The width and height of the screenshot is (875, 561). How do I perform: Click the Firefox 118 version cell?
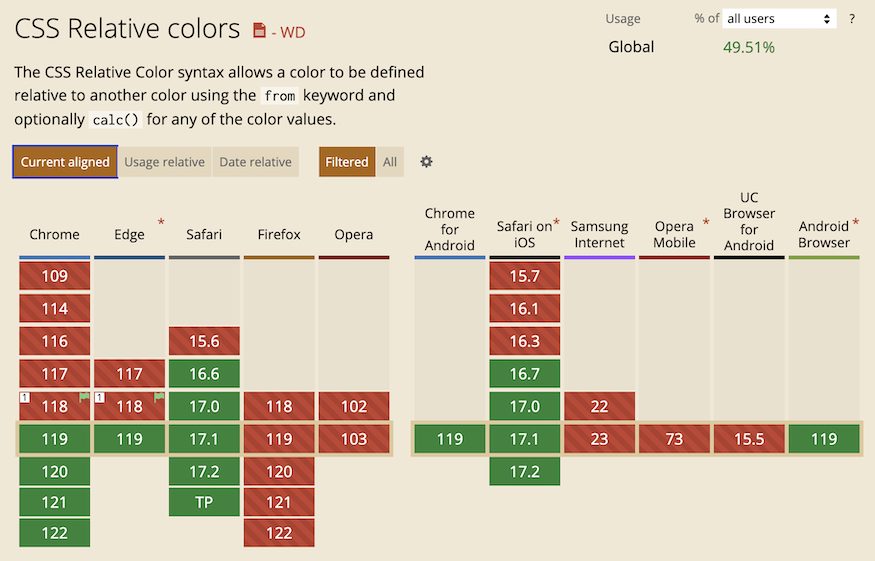(279, 406)
